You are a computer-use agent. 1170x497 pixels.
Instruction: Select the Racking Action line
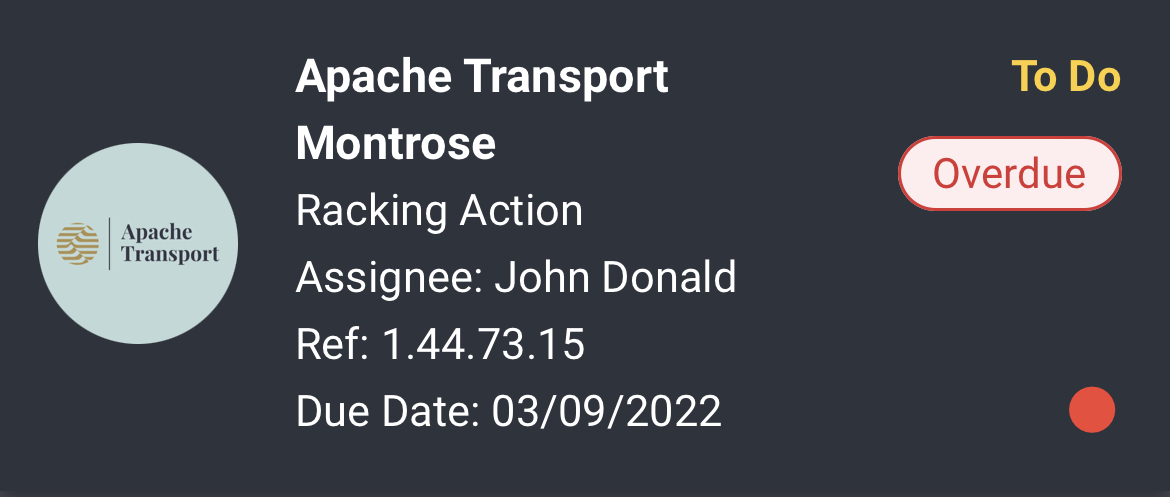point(439,211)
